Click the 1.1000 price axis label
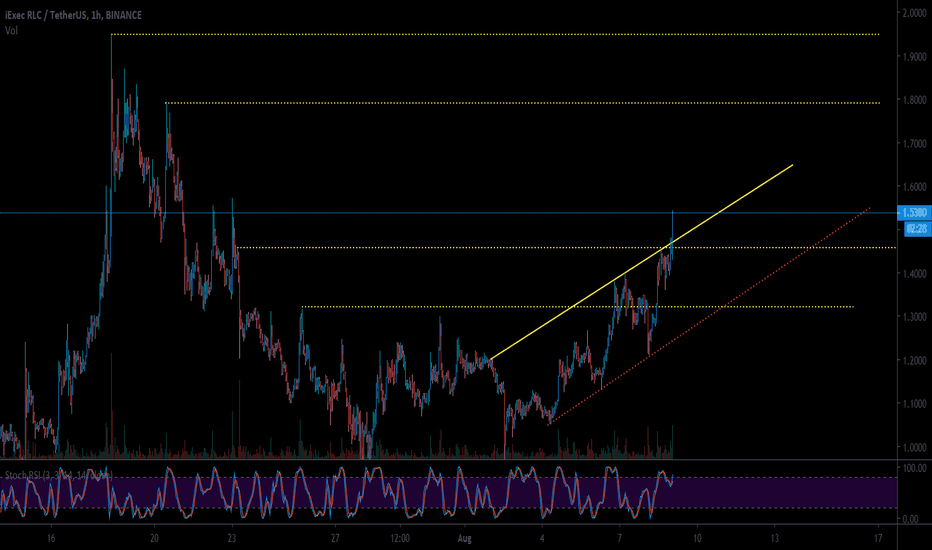Screen dimensions: 932x550 (x=914, y=404)
